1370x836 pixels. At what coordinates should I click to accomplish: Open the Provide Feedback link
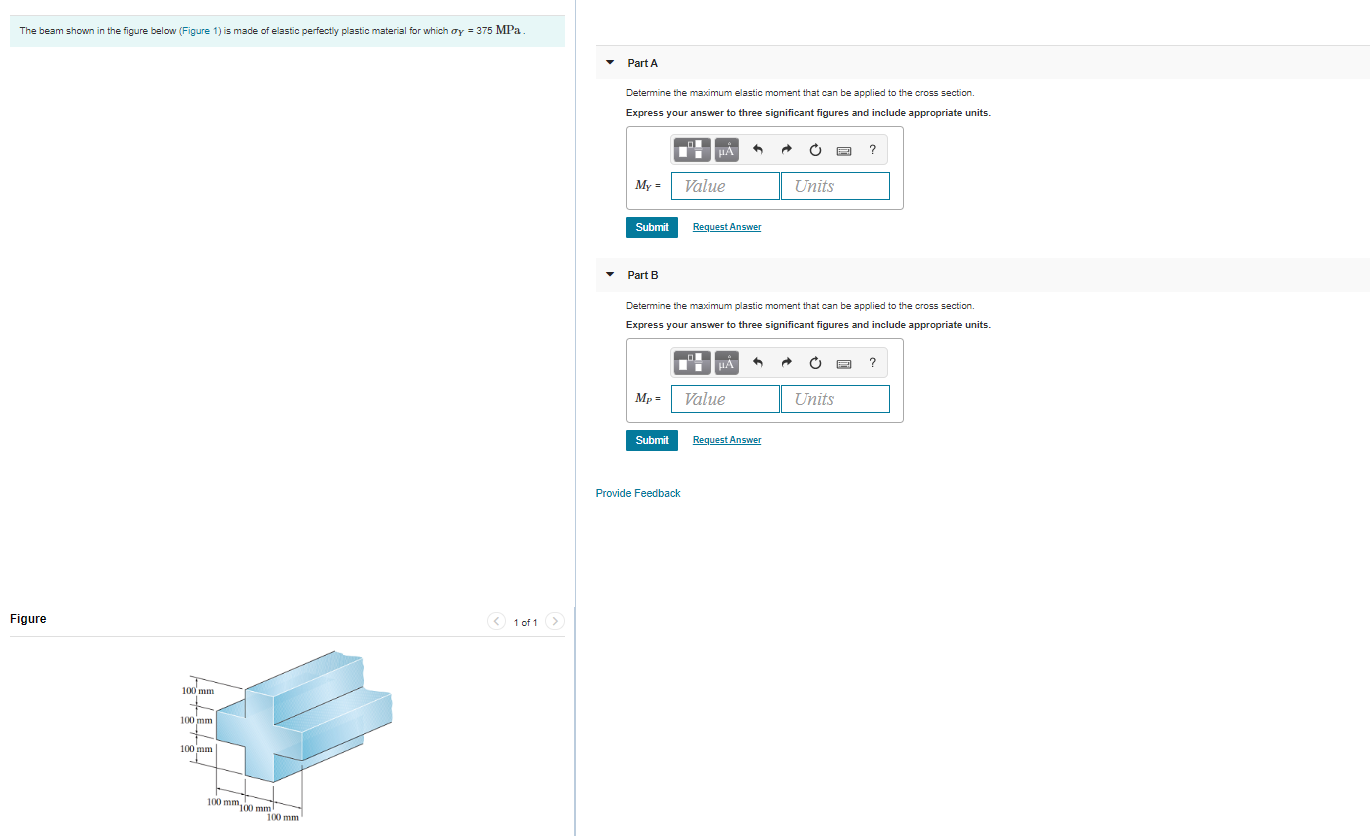(638, 493)
